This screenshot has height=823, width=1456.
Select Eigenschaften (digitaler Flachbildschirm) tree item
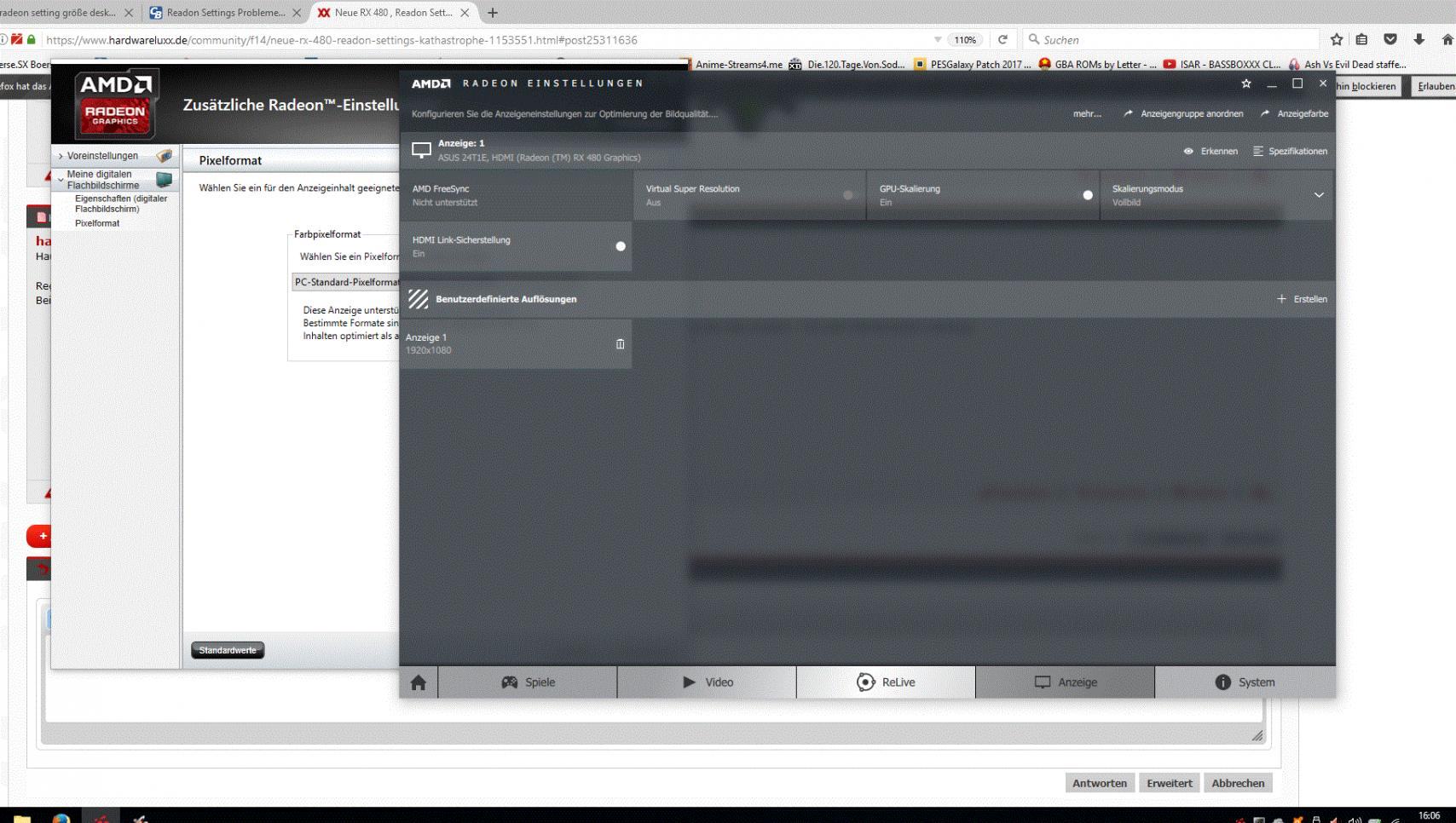pos(121,204)
